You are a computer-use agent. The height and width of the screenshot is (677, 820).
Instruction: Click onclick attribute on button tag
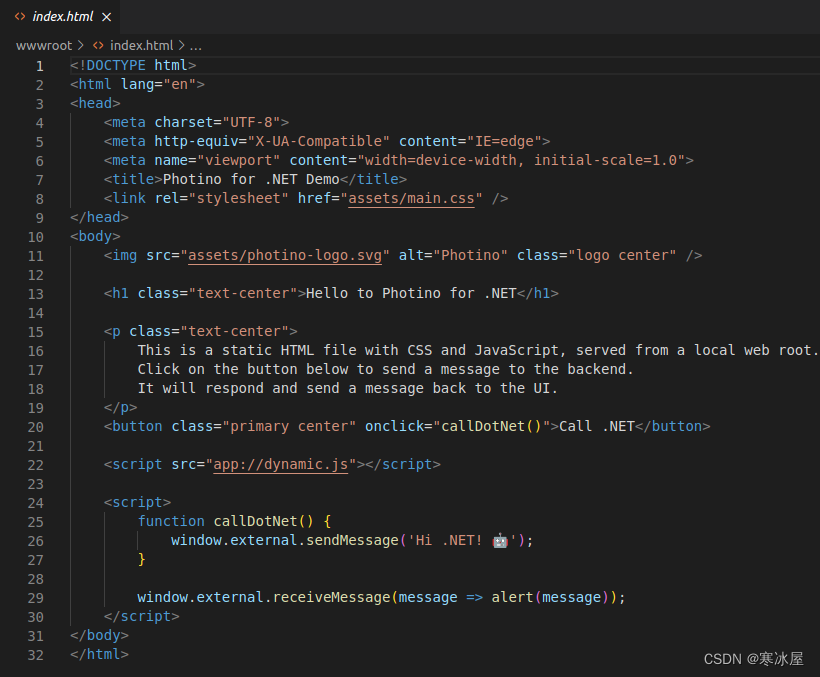(x=394, y=427)
